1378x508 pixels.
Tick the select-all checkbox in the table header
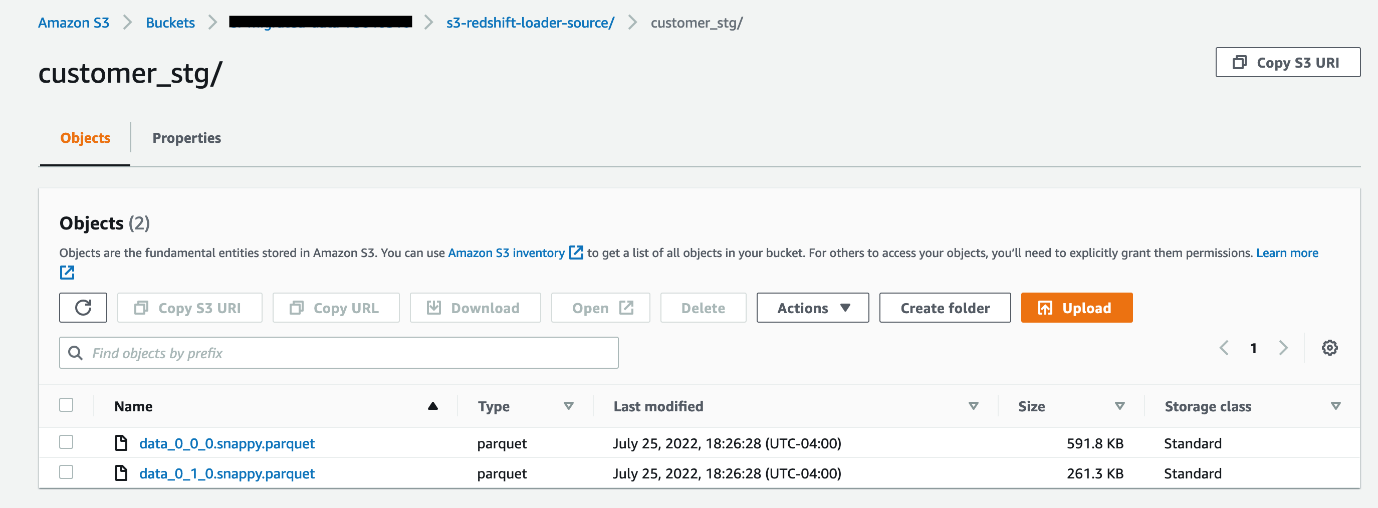coord(66,405)
